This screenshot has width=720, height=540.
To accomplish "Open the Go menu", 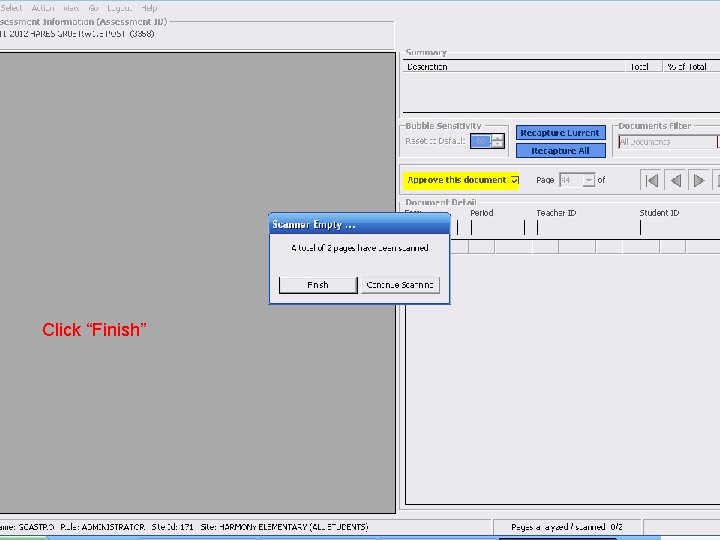I will tap(94, 8).
